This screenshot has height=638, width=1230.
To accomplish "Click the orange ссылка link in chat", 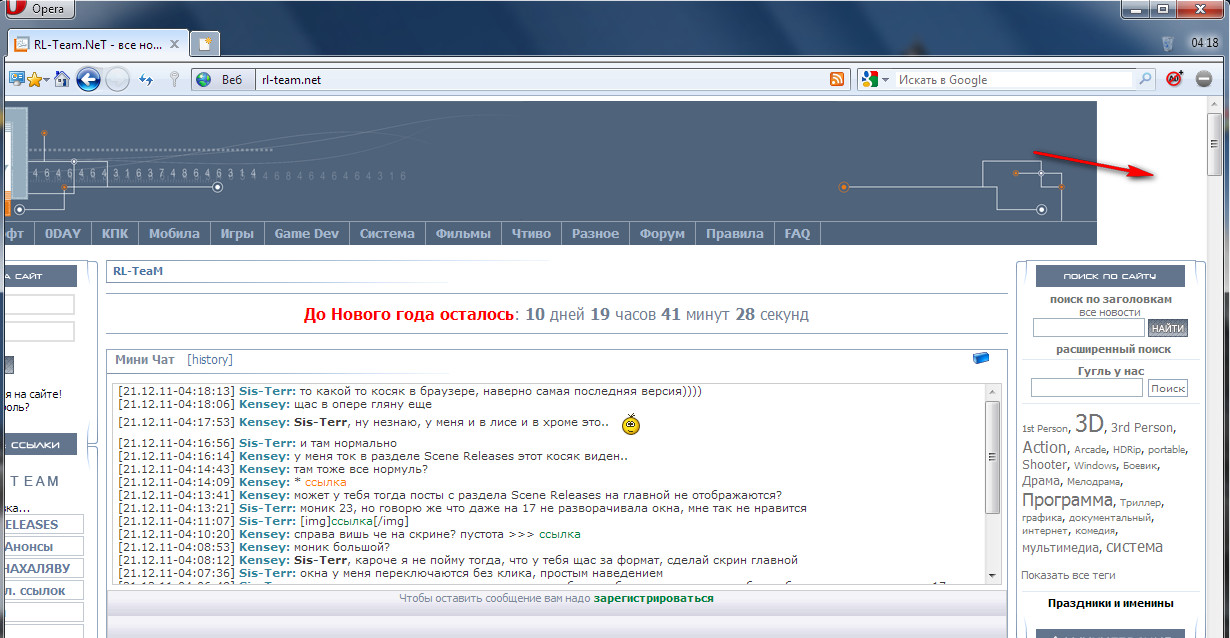I will 325,482.
